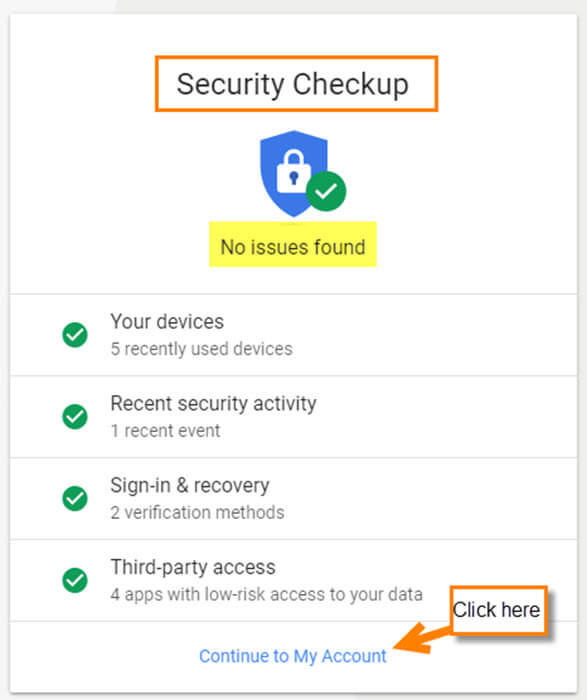Screen dimensions: 587x700
Task: Click the green checkmark badge on shield
Action: coord(326,191)
